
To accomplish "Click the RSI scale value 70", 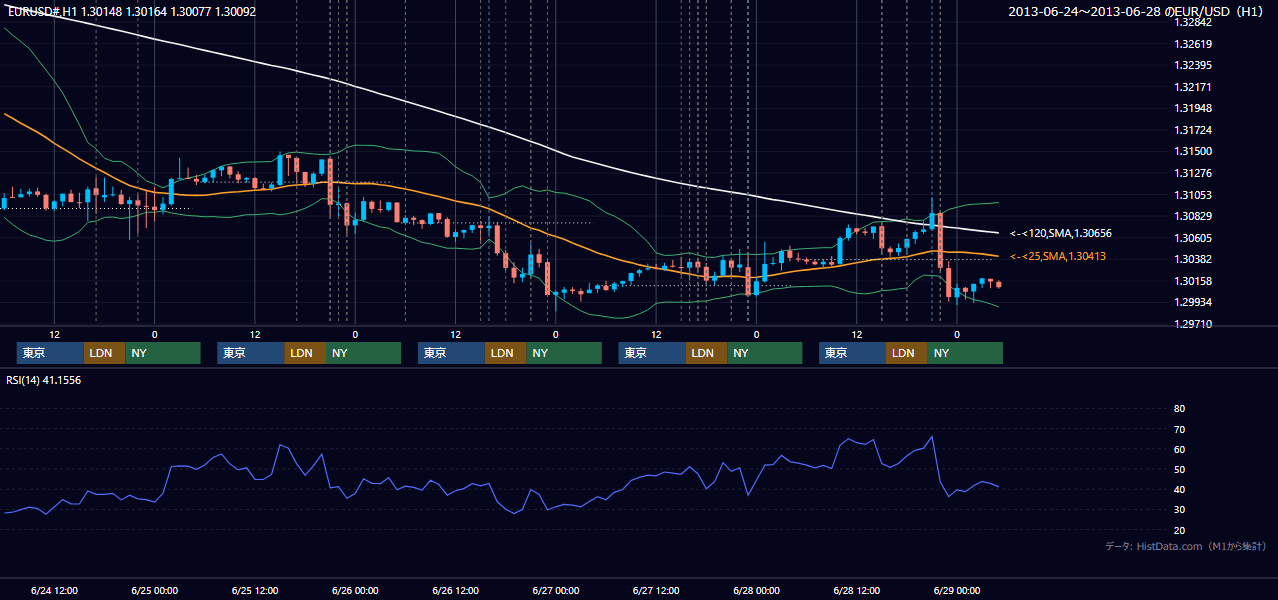I will (x=1179, y=429).
